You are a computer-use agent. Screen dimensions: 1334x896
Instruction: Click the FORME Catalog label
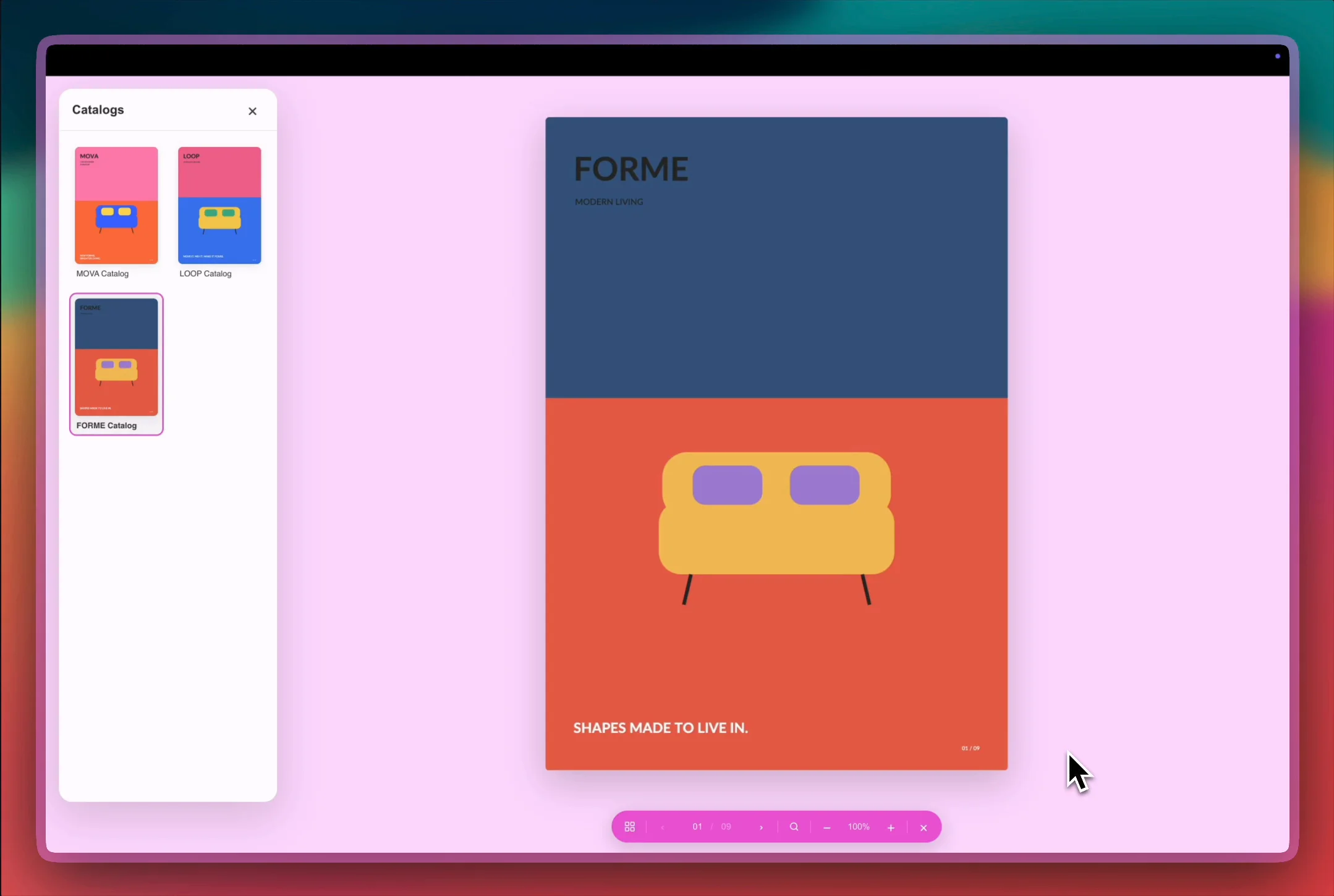tap(106, 426)
